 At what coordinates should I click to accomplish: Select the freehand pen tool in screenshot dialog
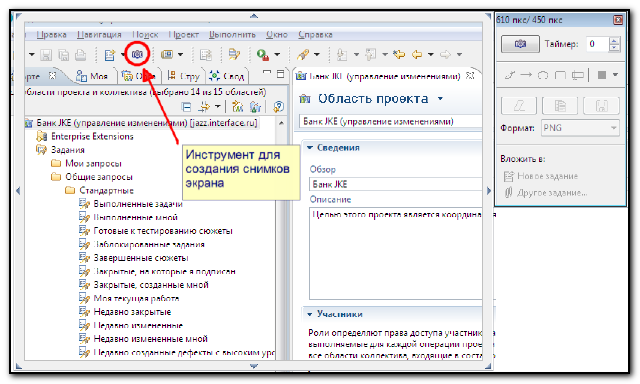510,75
